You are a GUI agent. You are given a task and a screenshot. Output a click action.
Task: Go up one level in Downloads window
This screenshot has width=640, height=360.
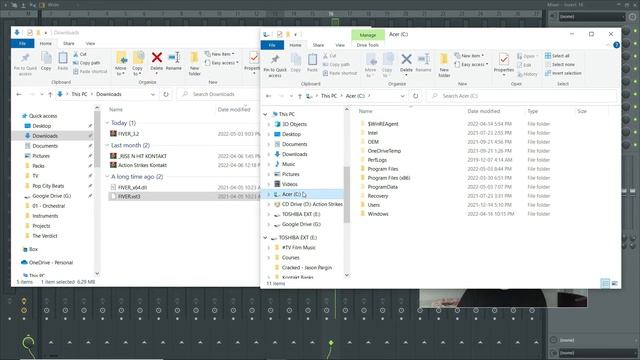(50, 94)
